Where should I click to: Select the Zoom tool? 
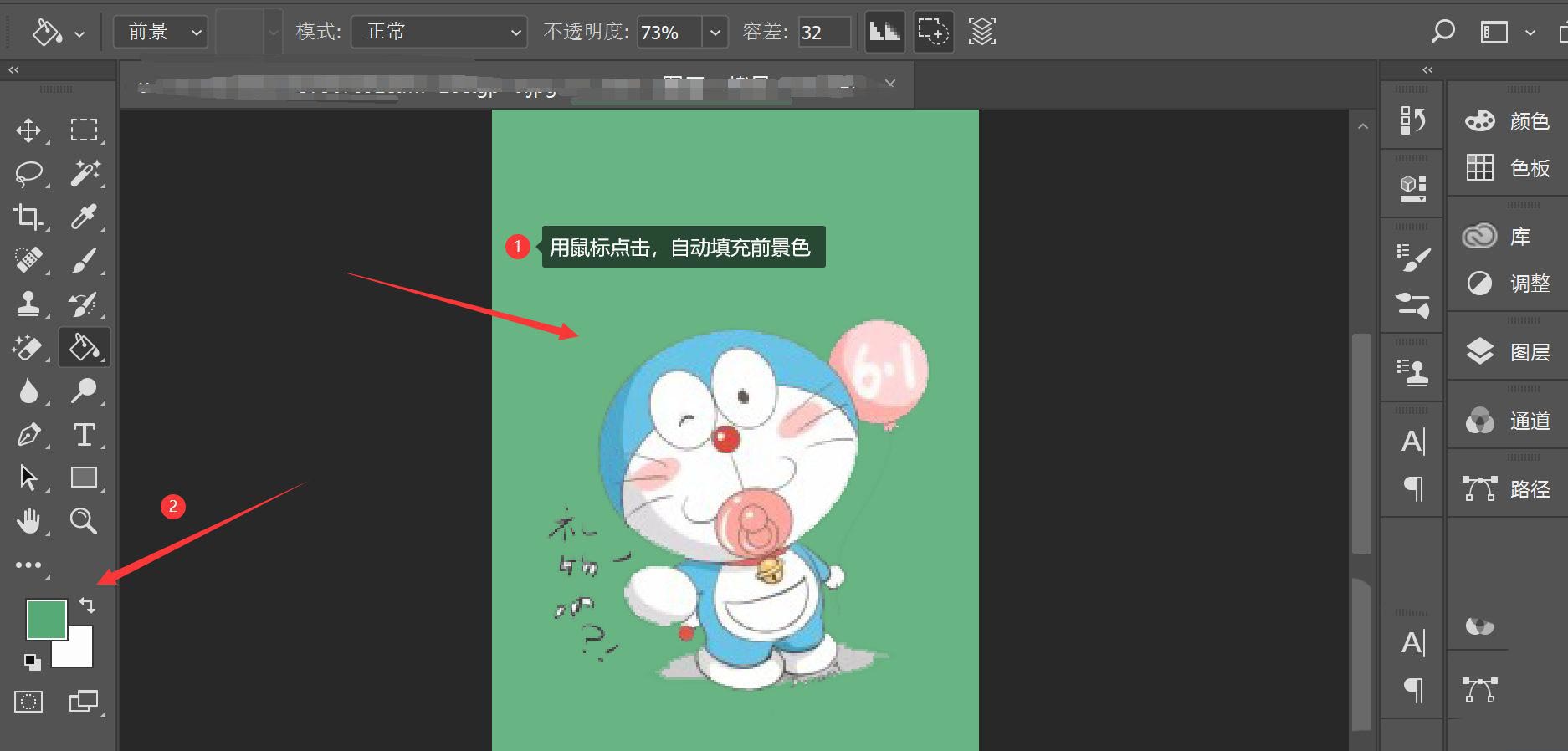point(84,521)
